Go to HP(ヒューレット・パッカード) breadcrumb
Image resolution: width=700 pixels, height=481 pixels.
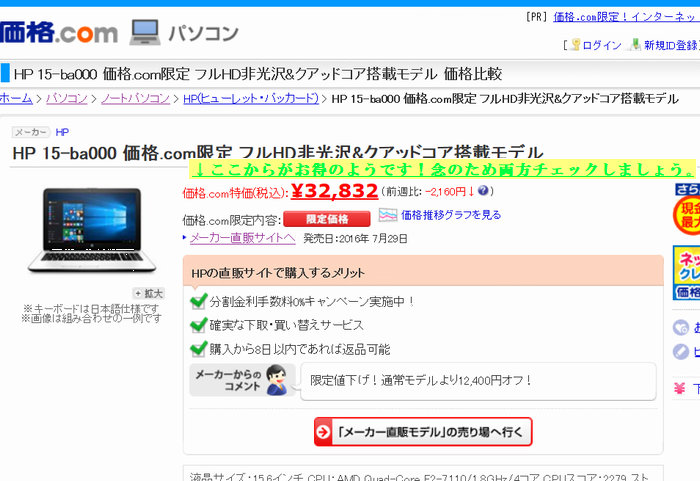click(251, 98)
